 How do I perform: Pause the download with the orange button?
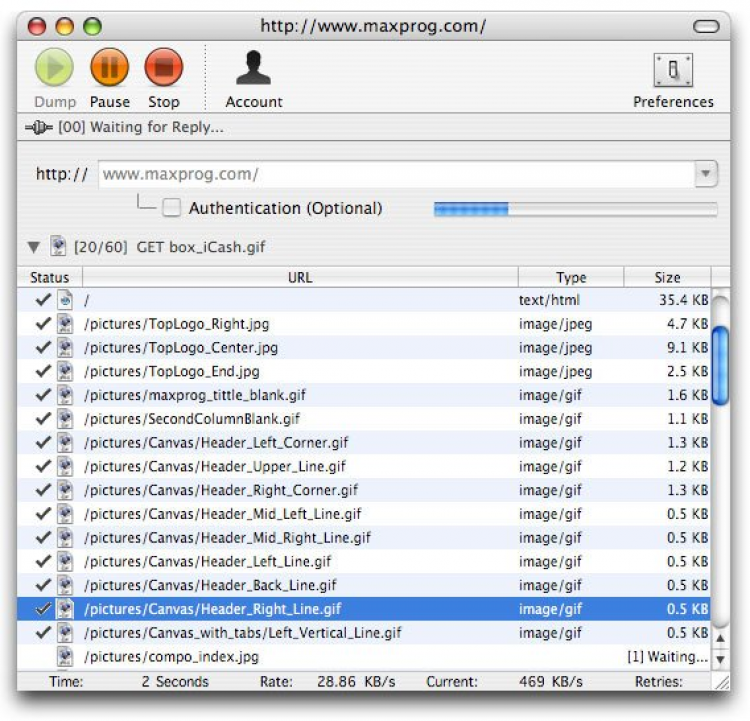[110, 67]
